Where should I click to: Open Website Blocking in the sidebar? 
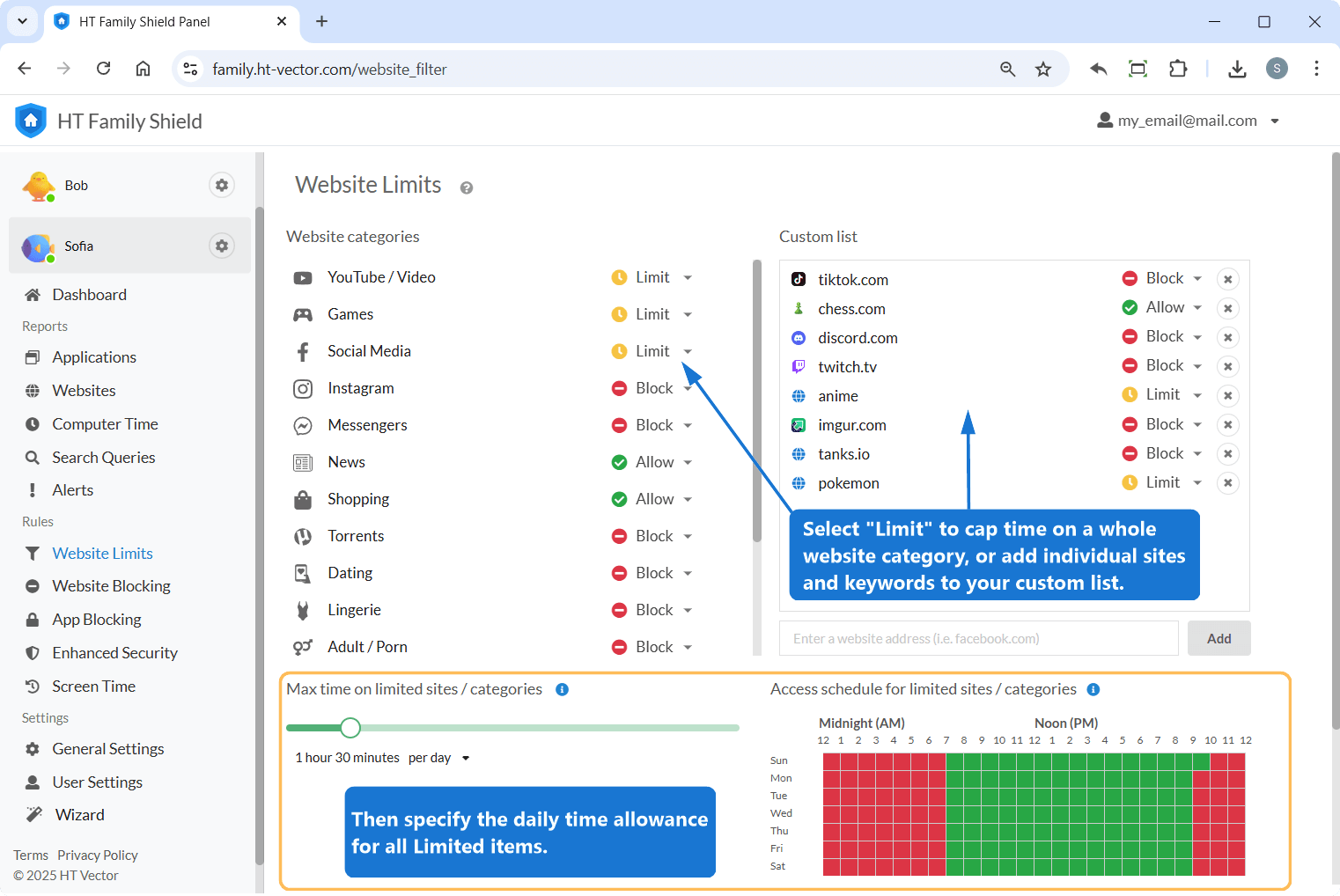[111, 586]
